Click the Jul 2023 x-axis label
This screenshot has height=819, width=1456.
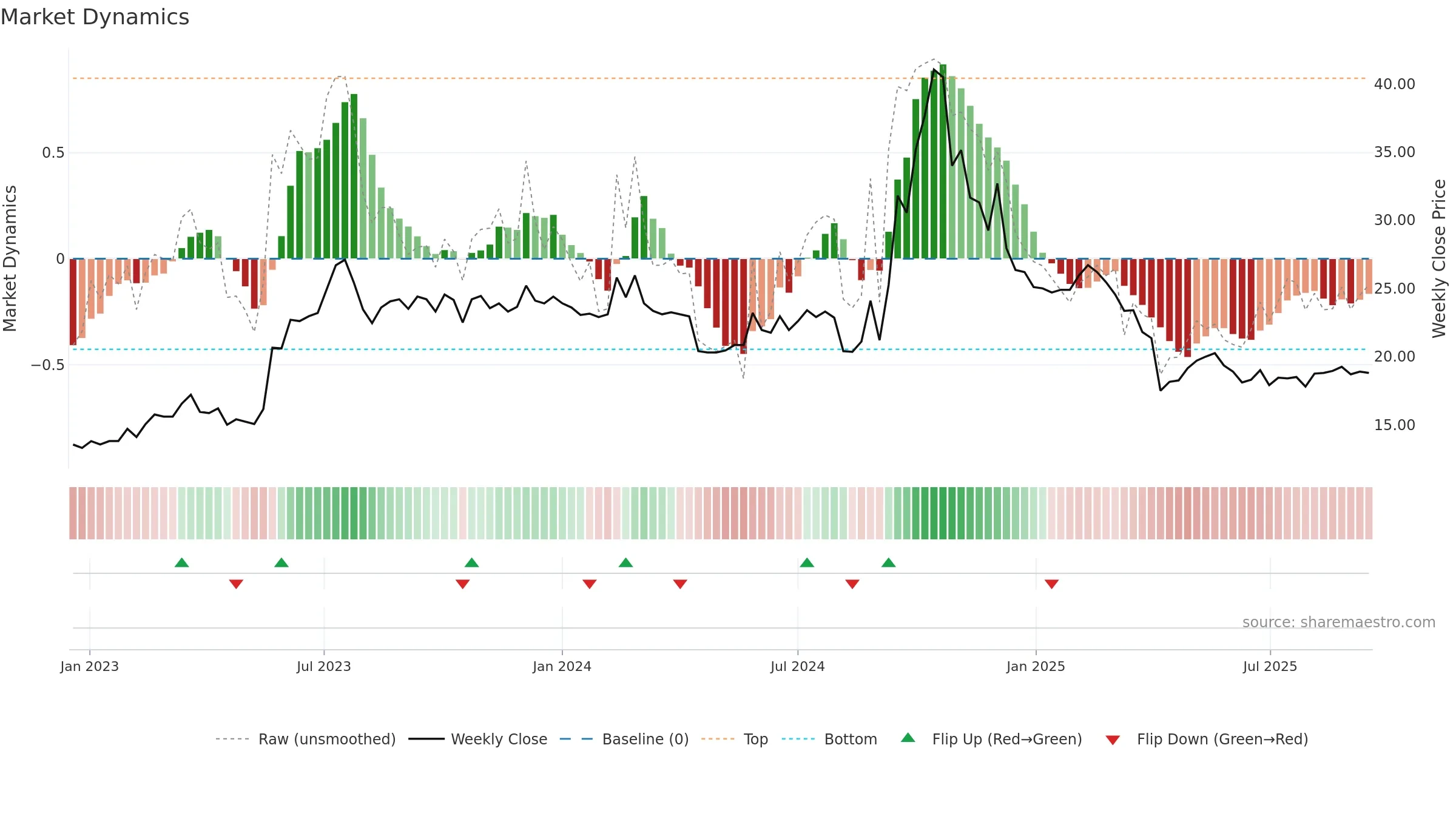click(324, 666)
